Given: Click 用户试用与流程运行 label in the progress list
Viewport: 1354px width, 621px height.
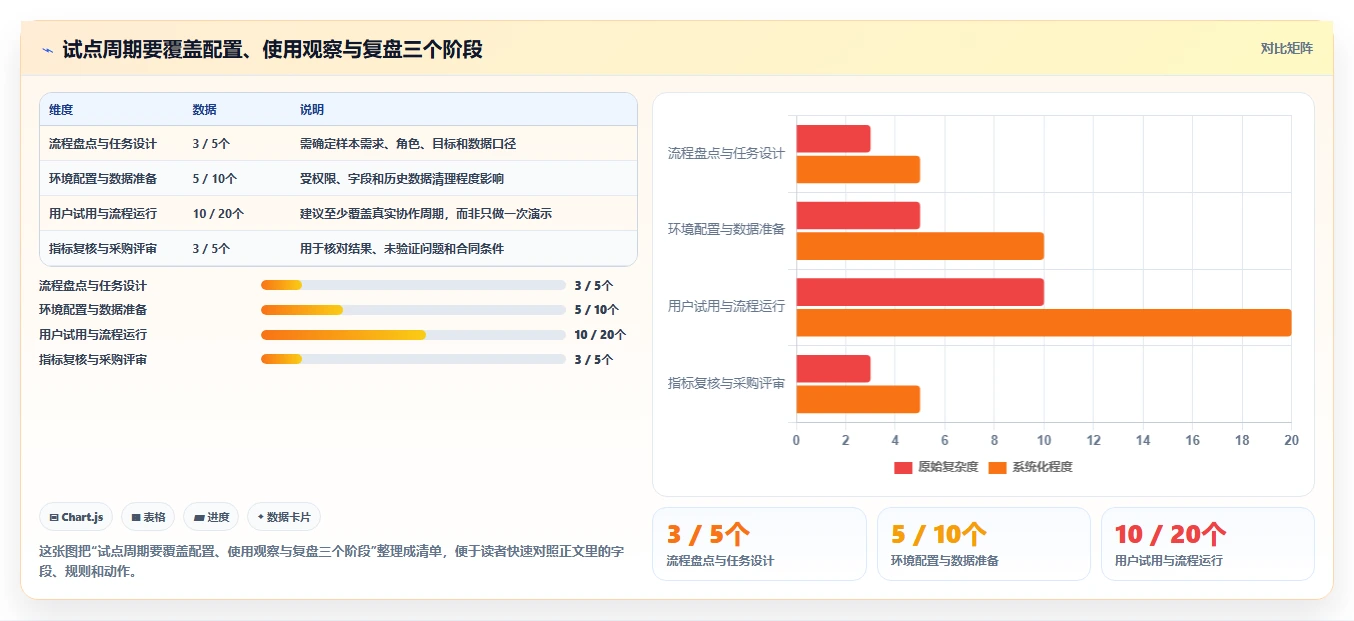Looking at the screenshot, I should pyautogui.click(x=93, y=335).
